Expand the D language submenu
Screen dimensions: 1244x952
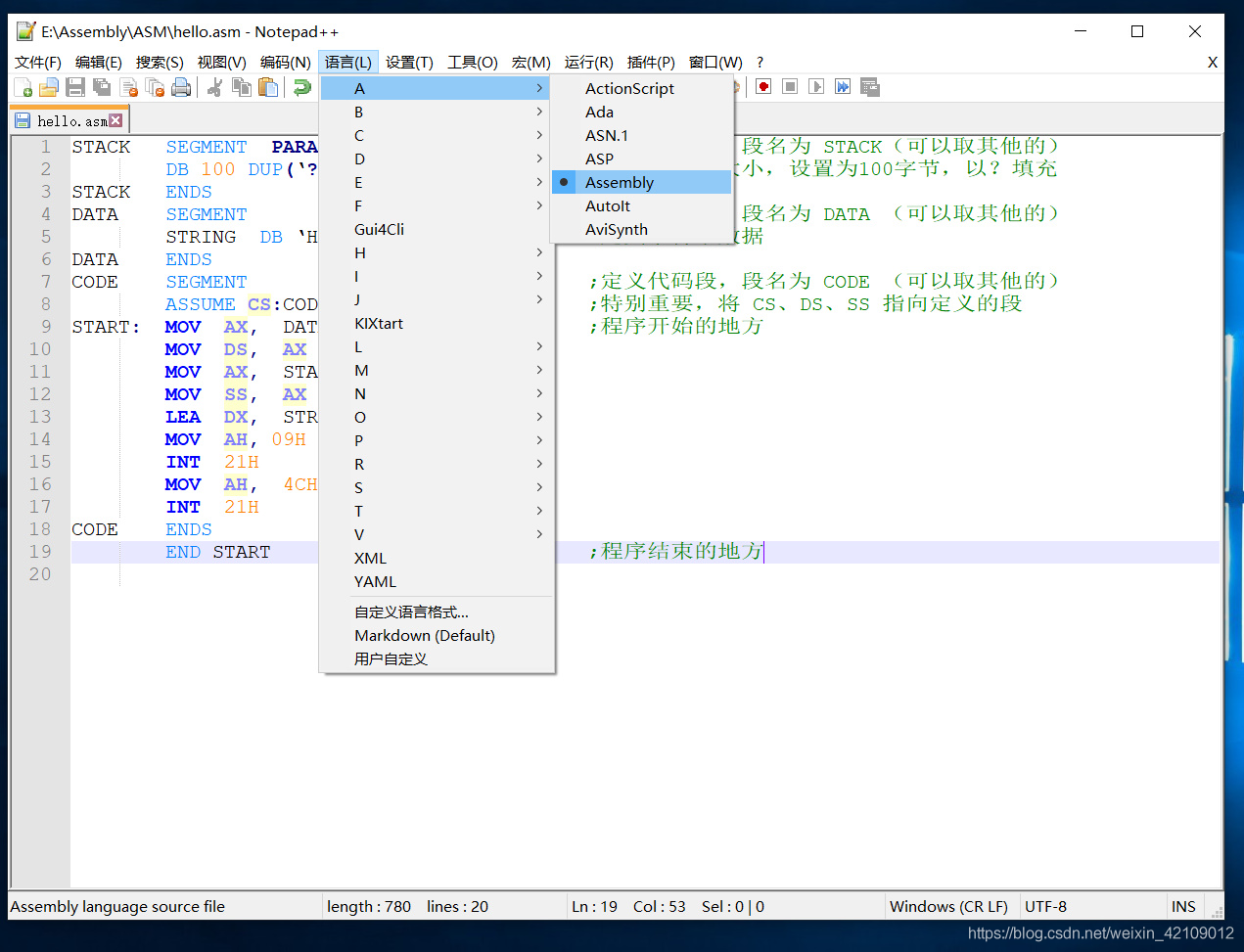(x=436, y=159)
